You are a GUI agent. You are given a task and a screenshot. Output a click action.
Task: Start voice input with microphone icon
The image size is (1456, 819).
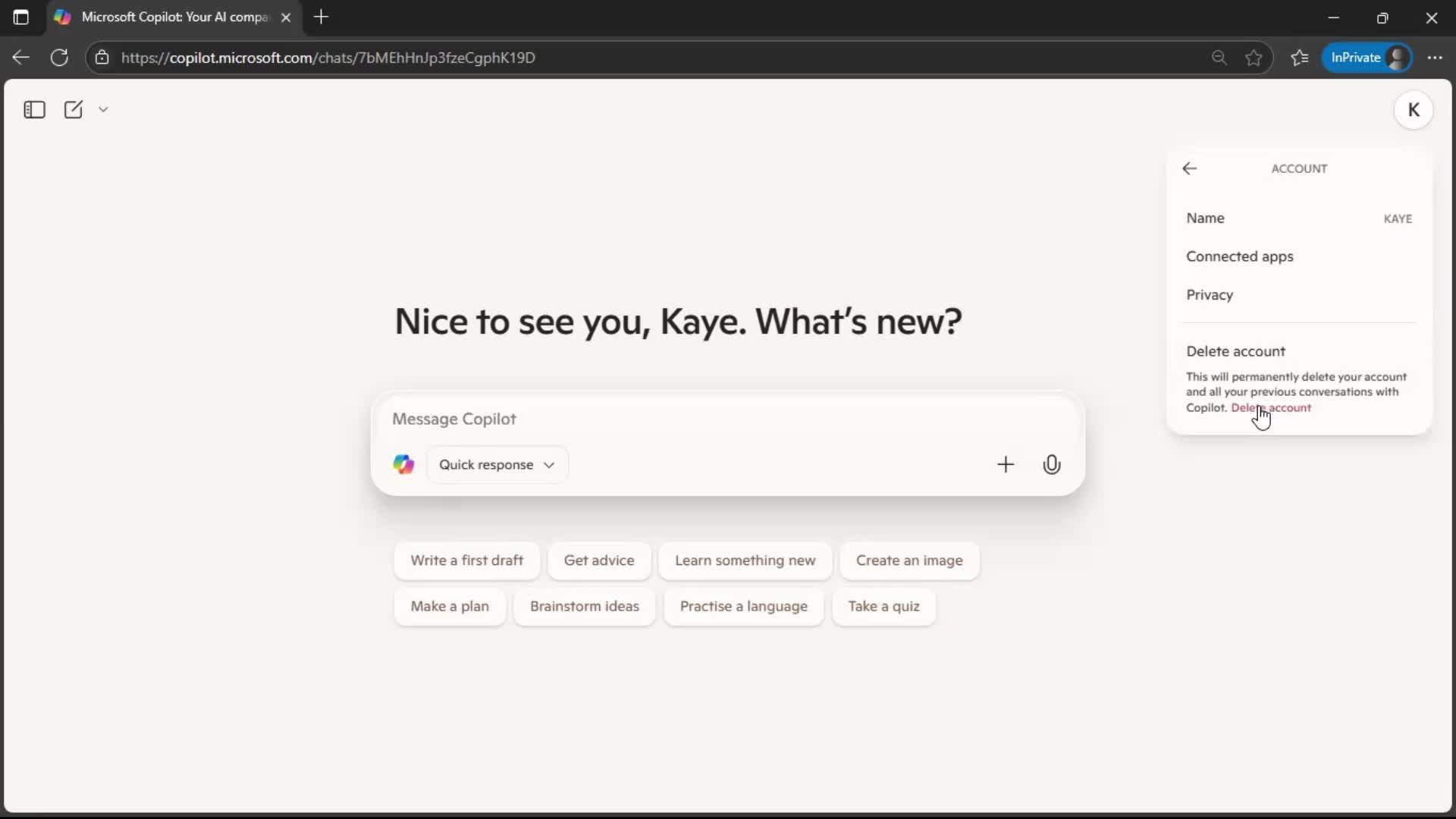(x=1051, y=465)
